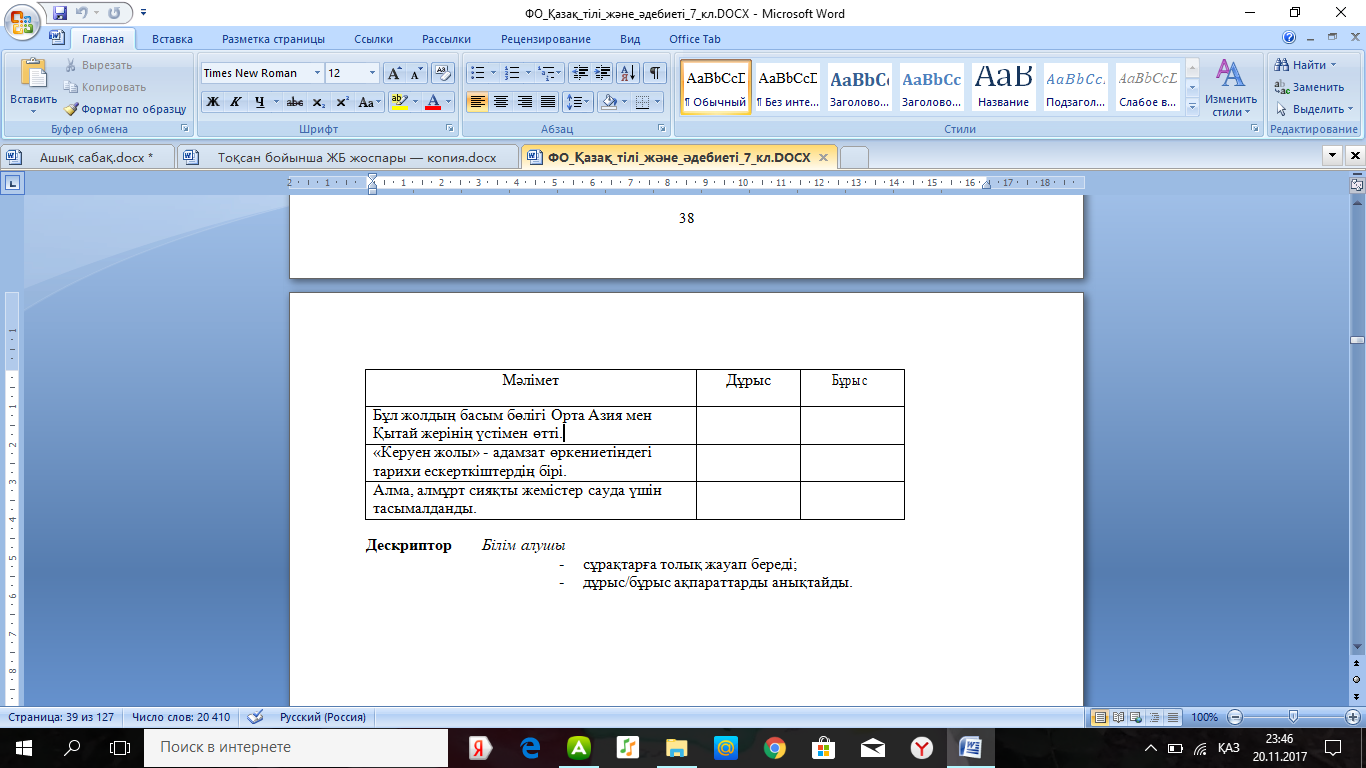Switch to Рецензирование tab
The image size is (1366, 768).
click(545, 39)
